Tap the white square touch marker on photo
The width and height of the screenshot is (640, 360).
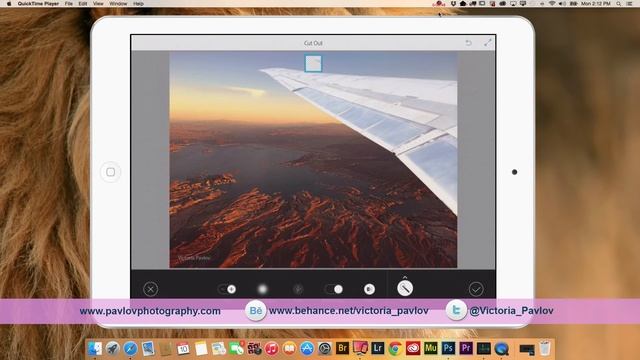tap(313, 64)
